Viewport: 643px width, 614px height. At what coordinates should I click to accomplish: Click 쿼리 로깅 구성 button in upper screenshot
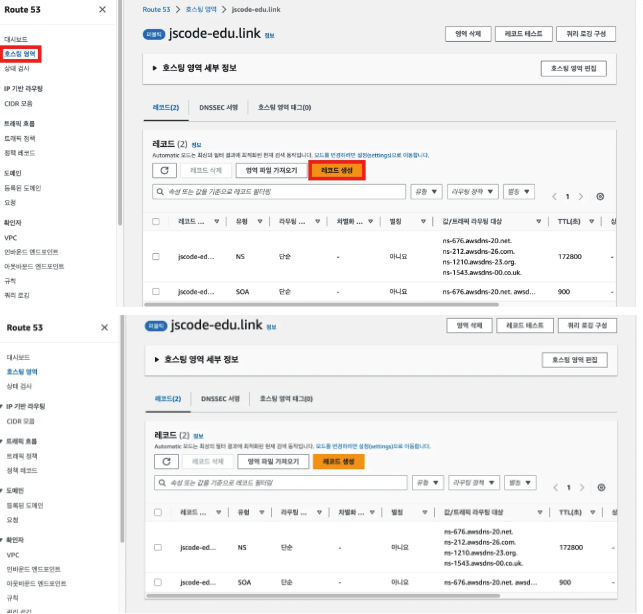586,34
